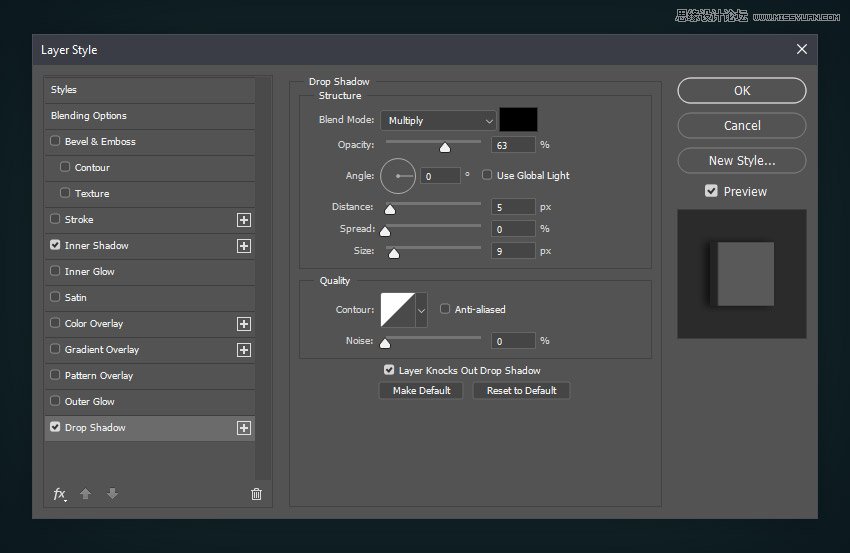
Task: Click the fx effects menu icon
Action: [x=60, y=494]
